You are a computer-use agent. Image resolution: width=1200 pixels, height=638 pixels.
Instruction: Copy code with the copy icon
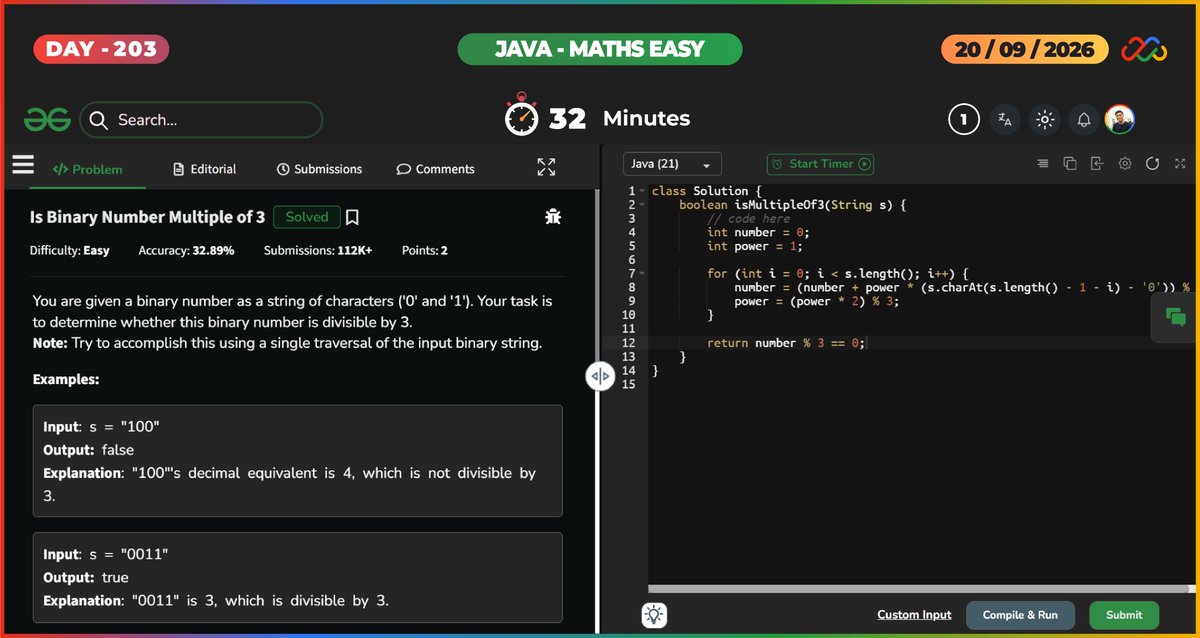1070,163
